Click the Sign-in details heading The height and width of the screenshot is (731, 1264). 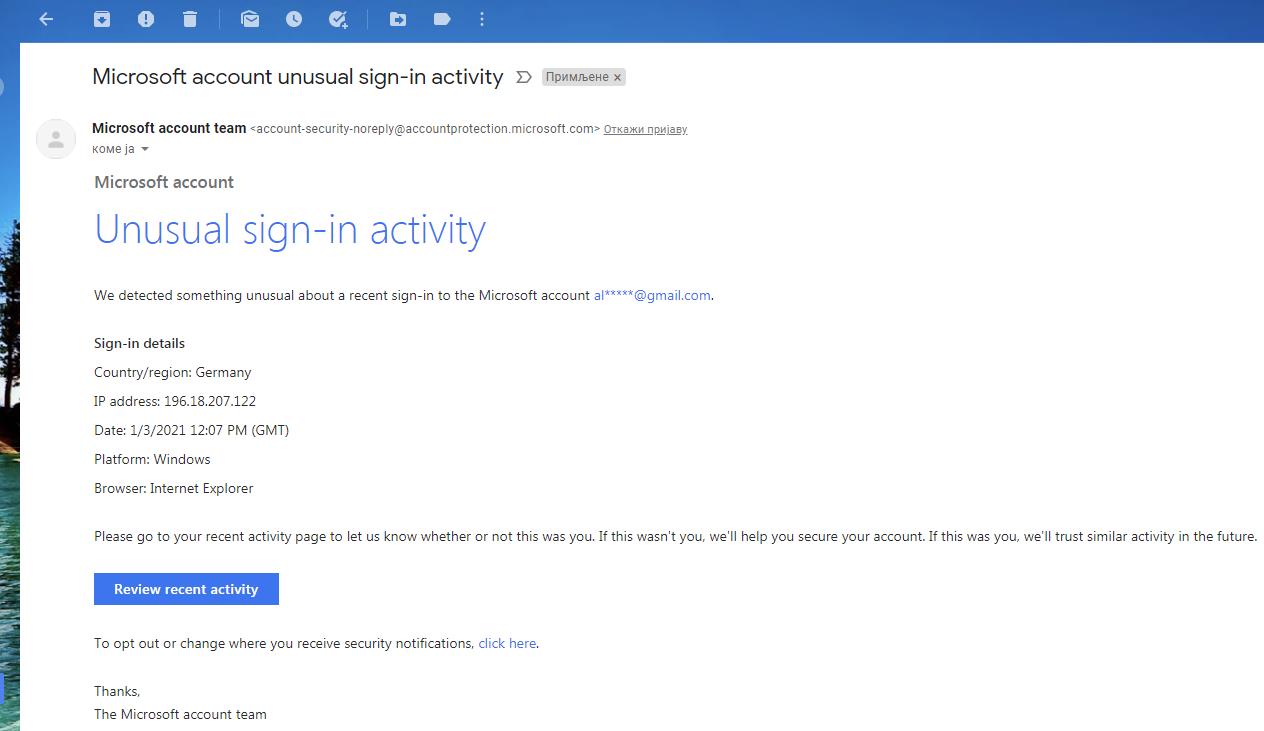(139, 343)
